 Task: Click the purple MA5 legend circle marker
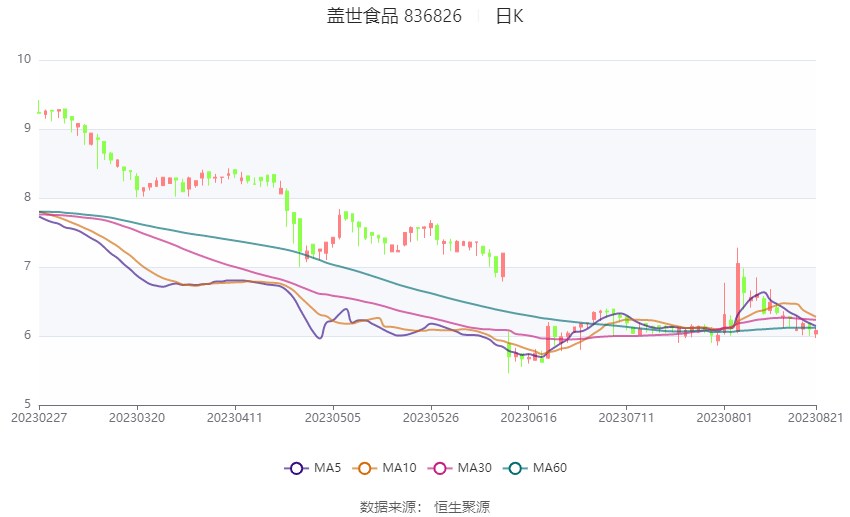click(295, 468)
